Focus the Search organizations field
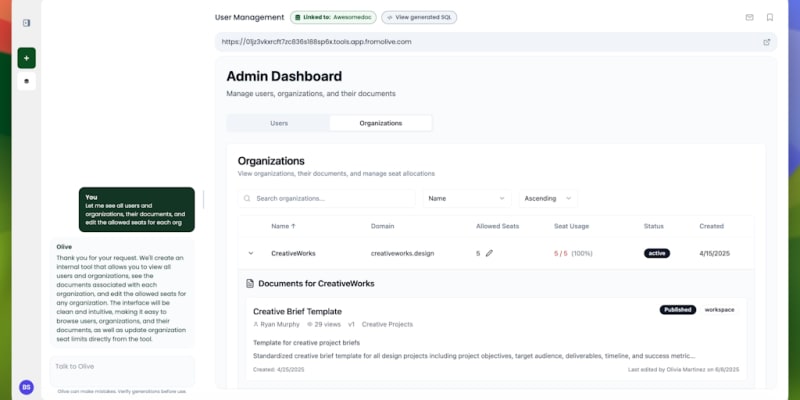 [327, 199]
